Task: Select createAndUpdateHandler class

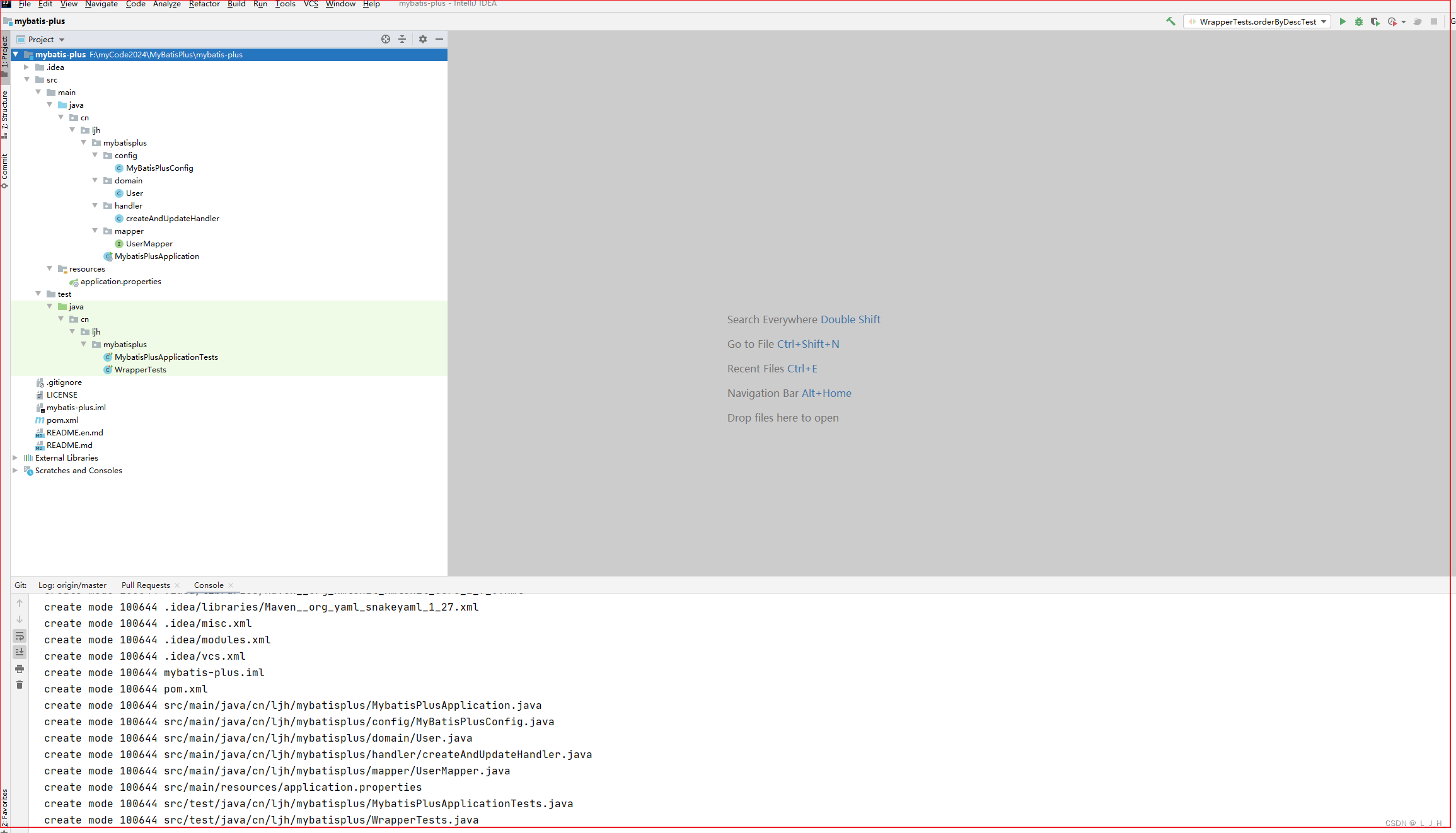Action: (172, 219)
